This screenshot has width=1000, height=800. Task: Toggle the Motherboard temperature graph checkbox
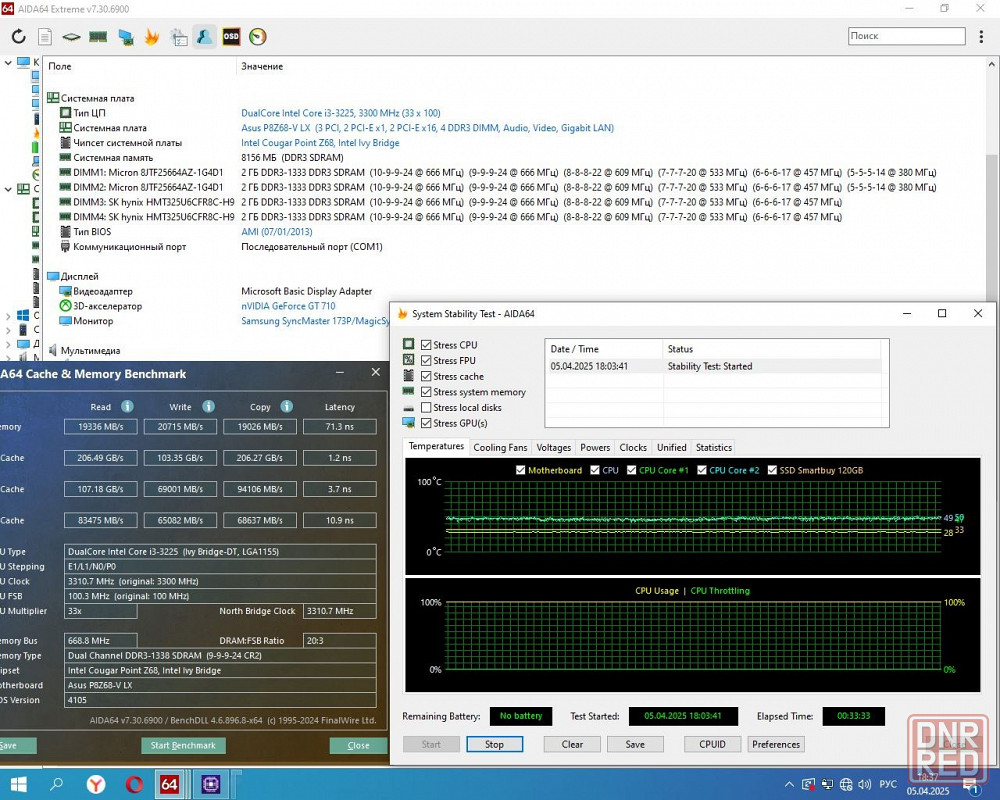(x=521, y=470)
